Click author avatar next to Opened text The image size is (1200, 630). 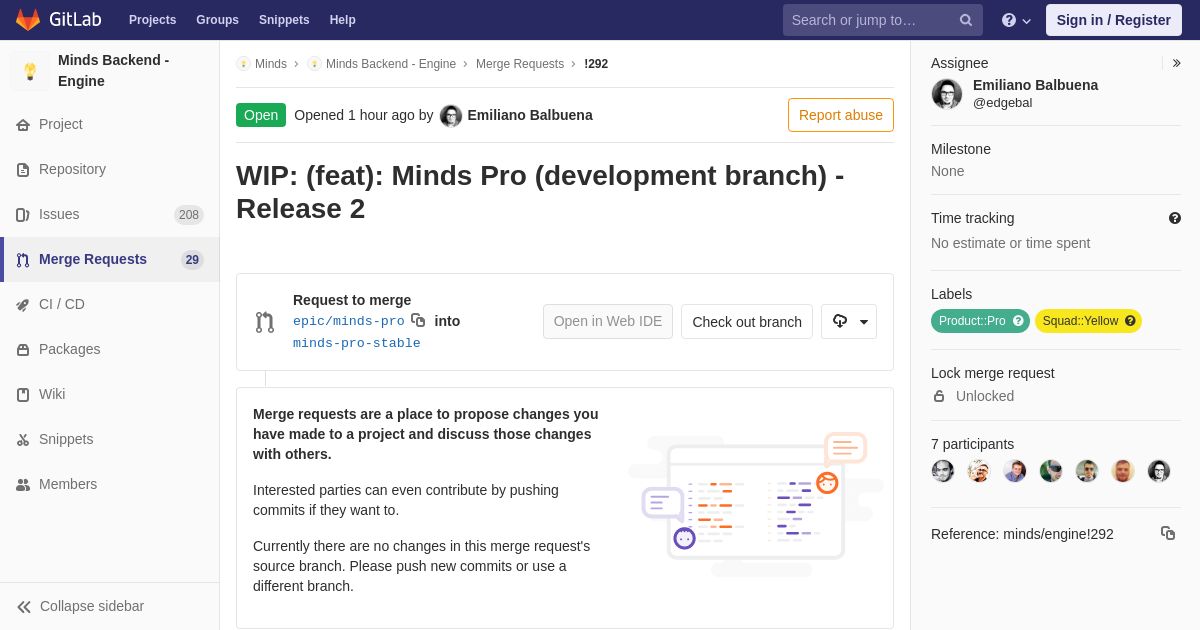click(x=451, y=116)
